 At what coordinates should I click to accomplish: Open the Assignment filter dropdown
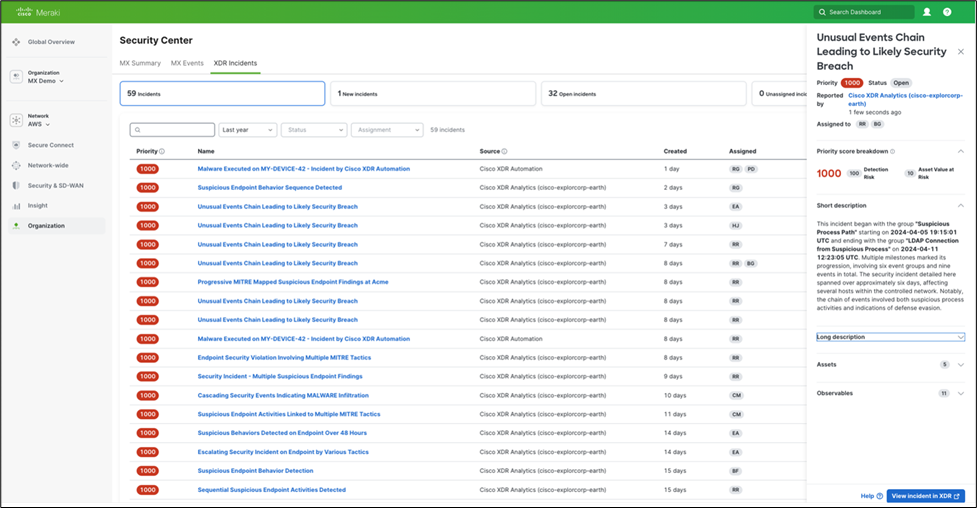(387, 130)
